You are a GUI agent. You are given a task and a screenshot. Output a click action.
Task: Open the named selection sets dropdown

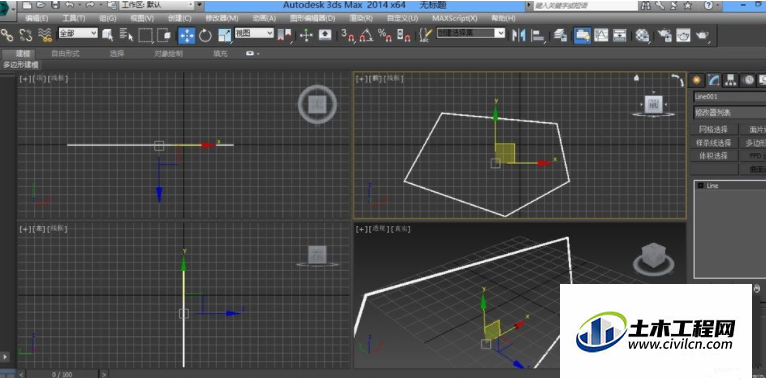click(x=471, y=33)
